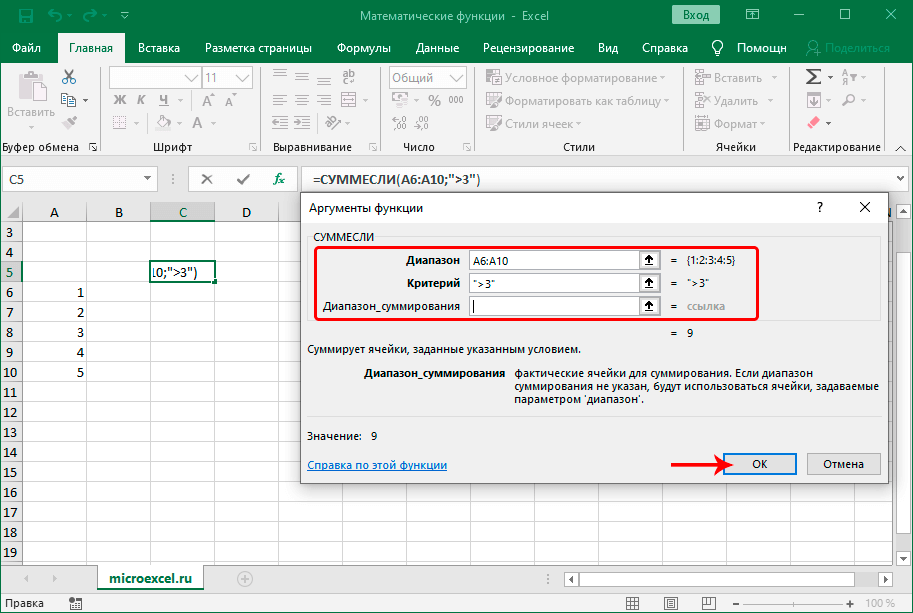This screenshot has width=913, height=613.
Task: Open the Справка по этой функции link
Action: pos(376,465)
